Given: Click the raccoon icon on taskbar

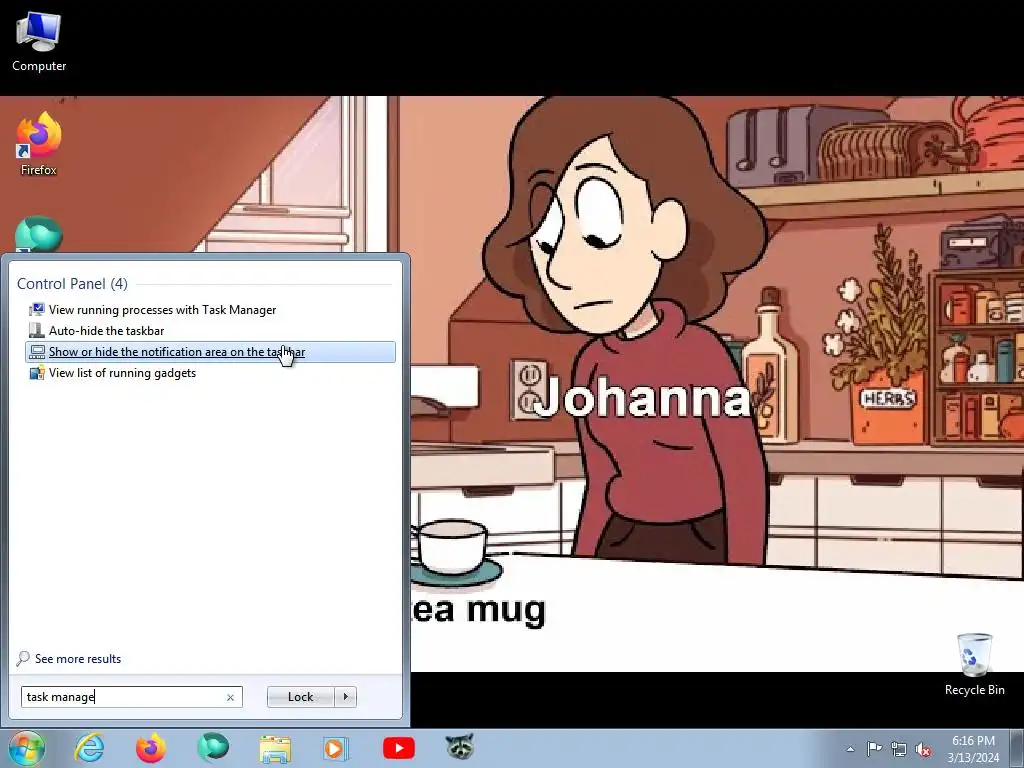Looking at the screenshot, I should pyautogui.click(x=460, y=747).
